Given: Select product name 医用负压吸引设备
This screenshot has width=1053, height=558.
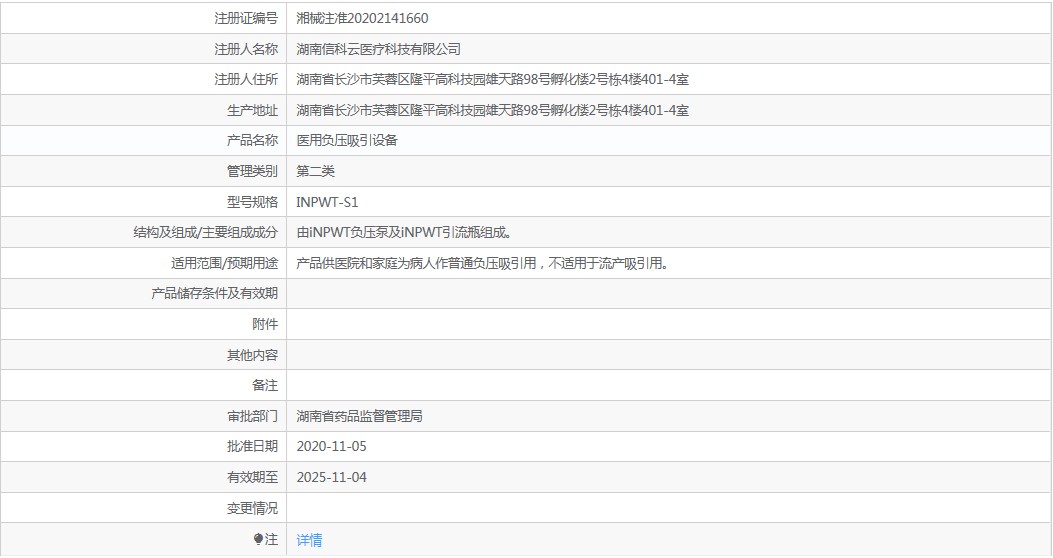Looking at the screenshot, I should [x=347, y=141].
